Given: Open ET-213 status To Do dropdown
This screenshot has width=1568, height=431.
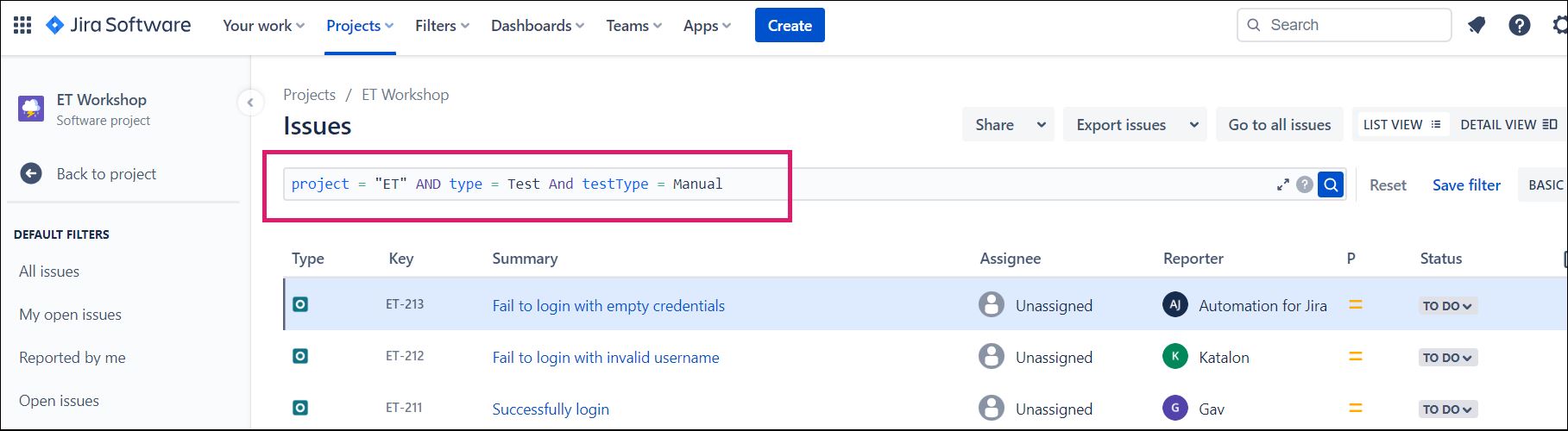Looking at the screenshot, I should pos(1447,306).
